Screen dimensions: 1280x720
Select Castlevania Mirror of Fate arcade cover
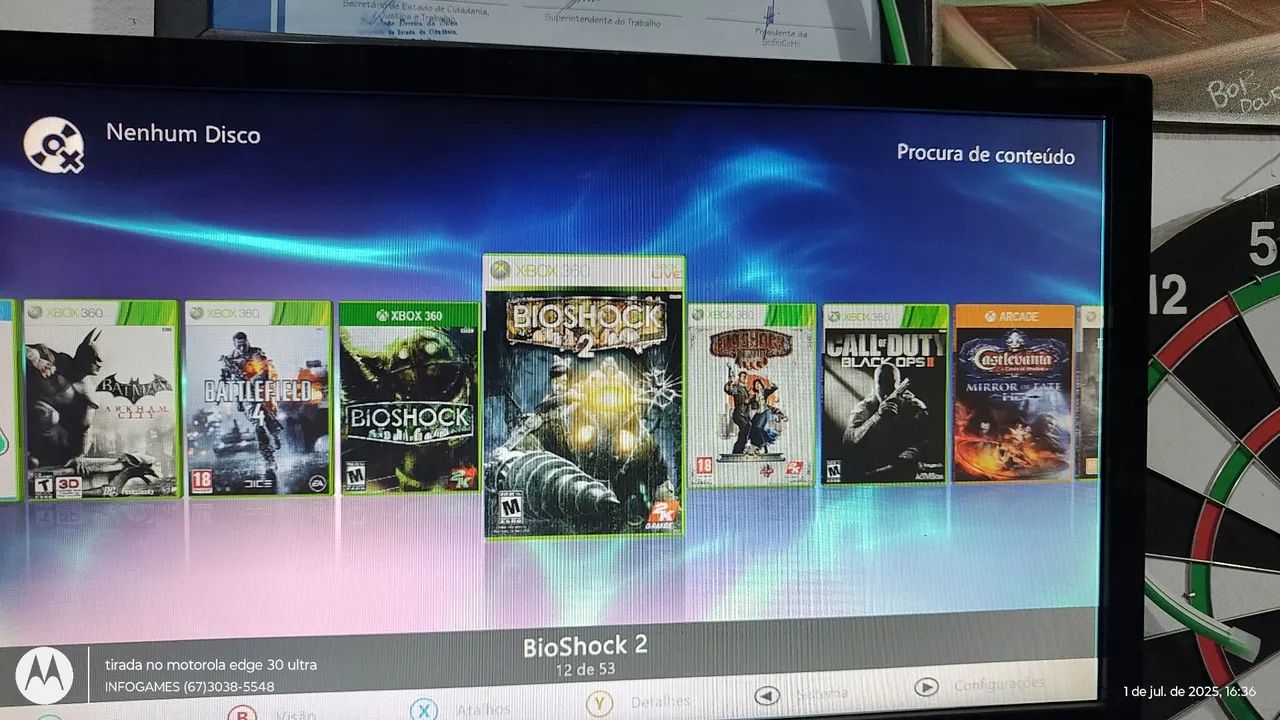(1014, 394)
